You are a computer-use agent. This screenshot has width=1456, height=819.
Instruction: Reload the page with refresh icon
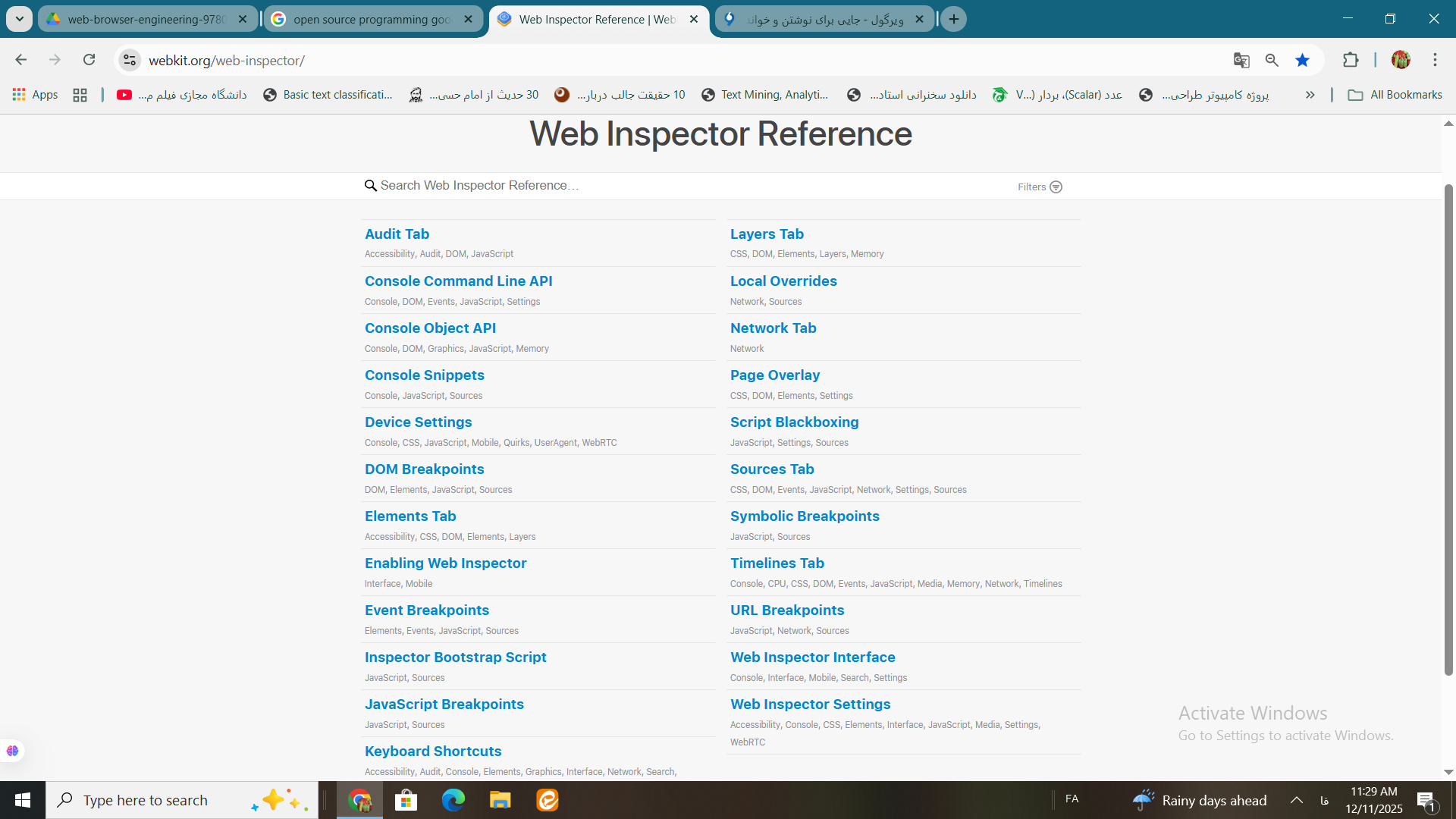click(x=89, y=60)
